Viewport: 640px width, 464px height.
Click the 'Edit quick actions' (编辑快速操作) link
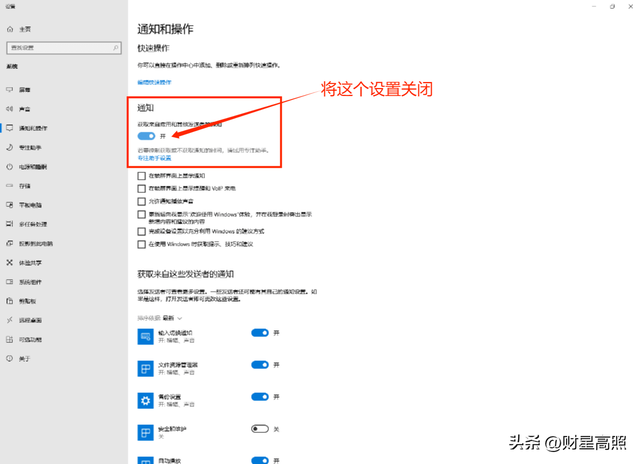154,80
